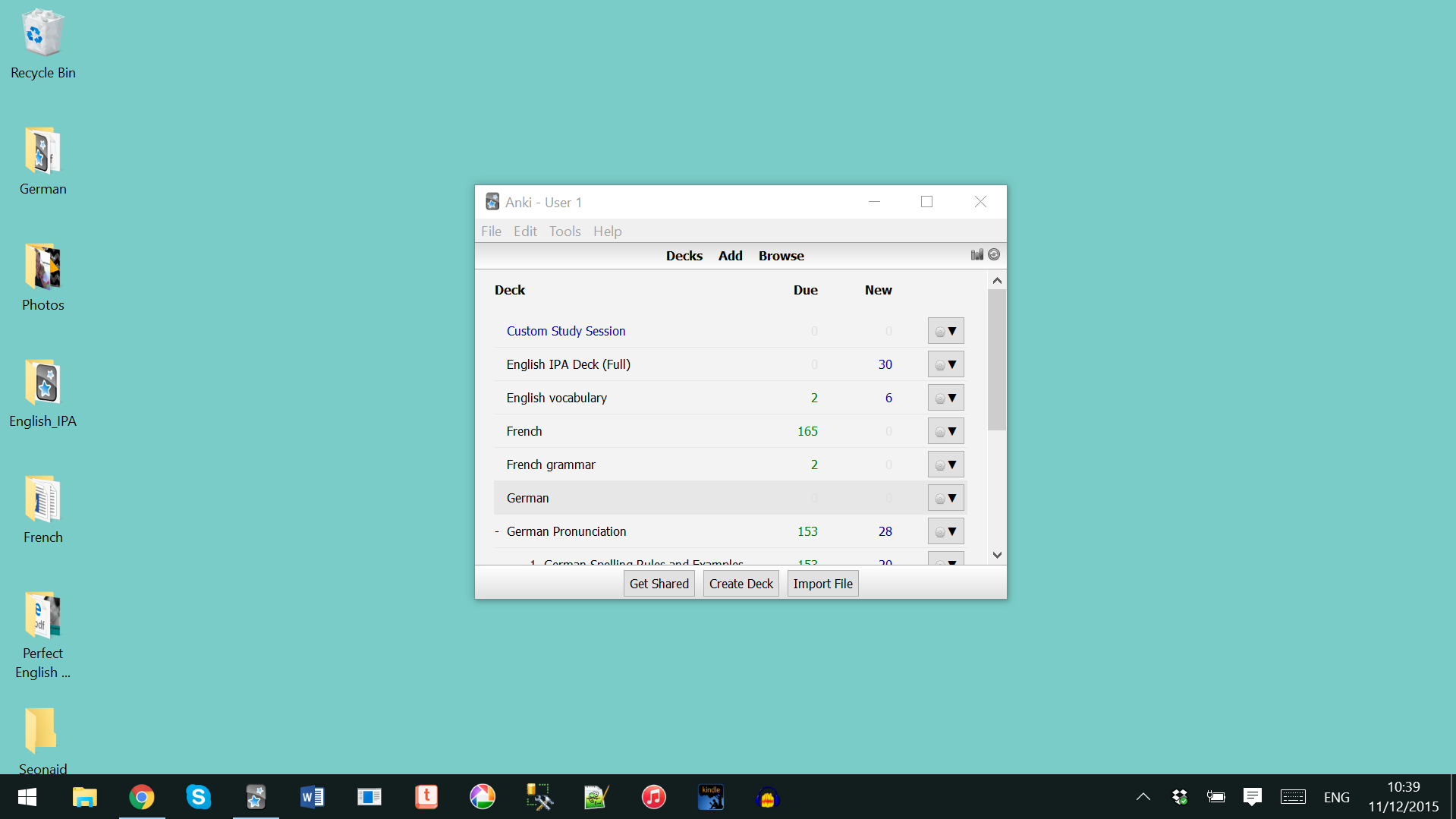1456x819 pixels.
Task: Click the Due column header
Action: coord(806,290)
